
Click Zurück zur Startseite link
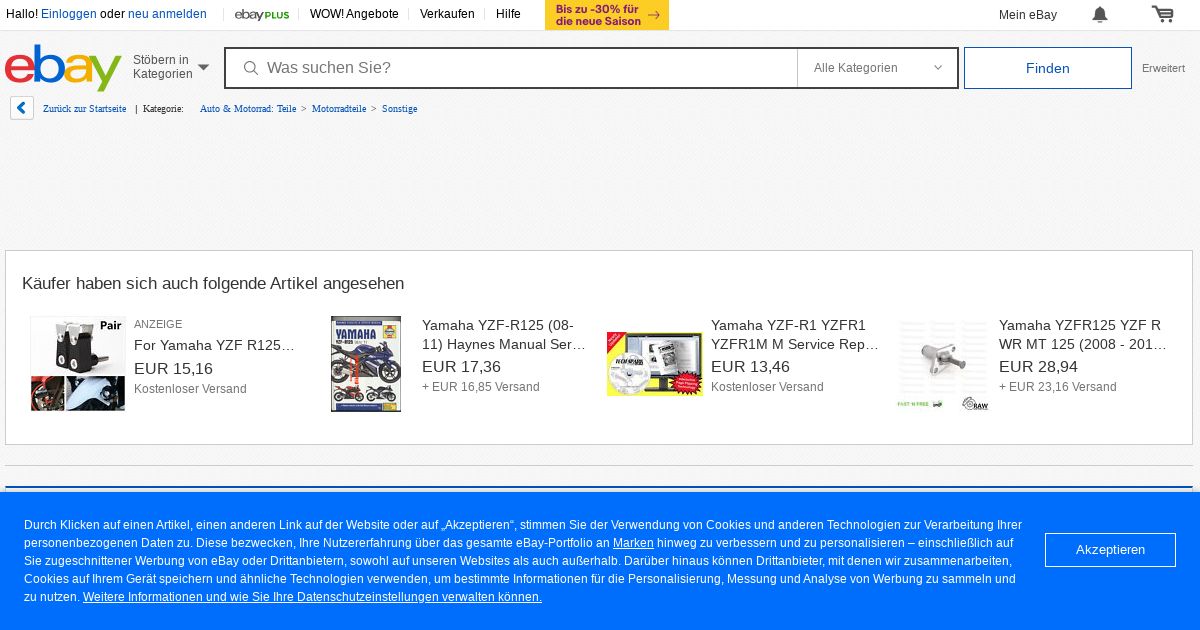(85, 108)
